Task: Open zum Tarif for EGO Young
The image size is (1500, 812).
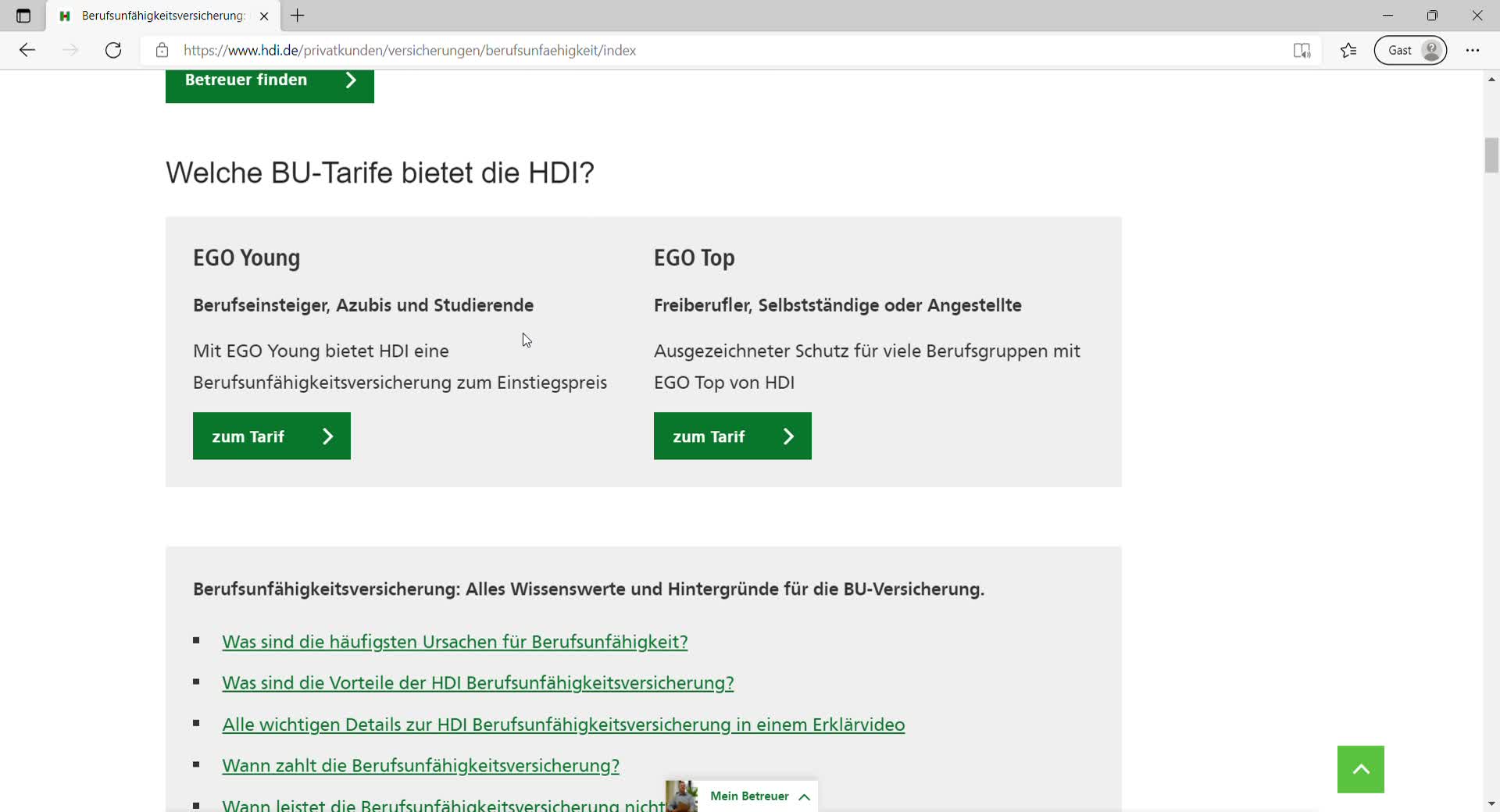Action: tap(271, 436)
